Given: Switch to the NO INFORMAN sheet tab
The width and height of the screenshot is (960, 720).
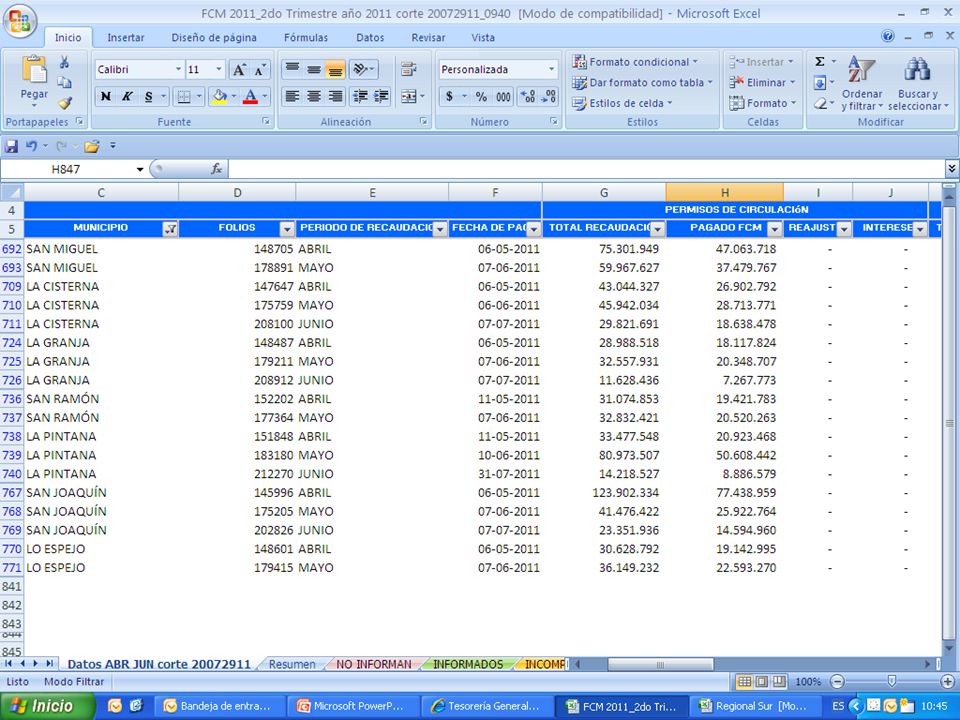Looking at the screenshot, I should click(x=373, y=664).
